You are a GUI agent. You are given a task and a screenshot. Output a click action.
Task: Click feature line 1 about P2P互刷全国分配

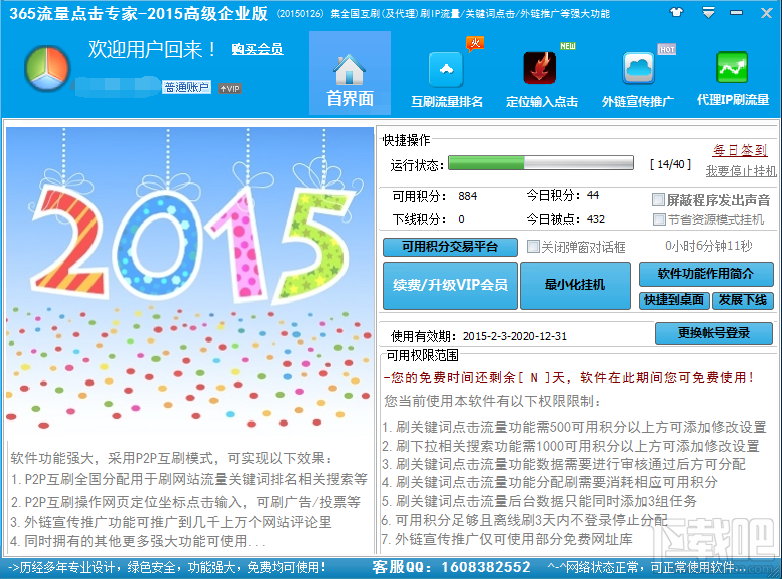(190, 479)
